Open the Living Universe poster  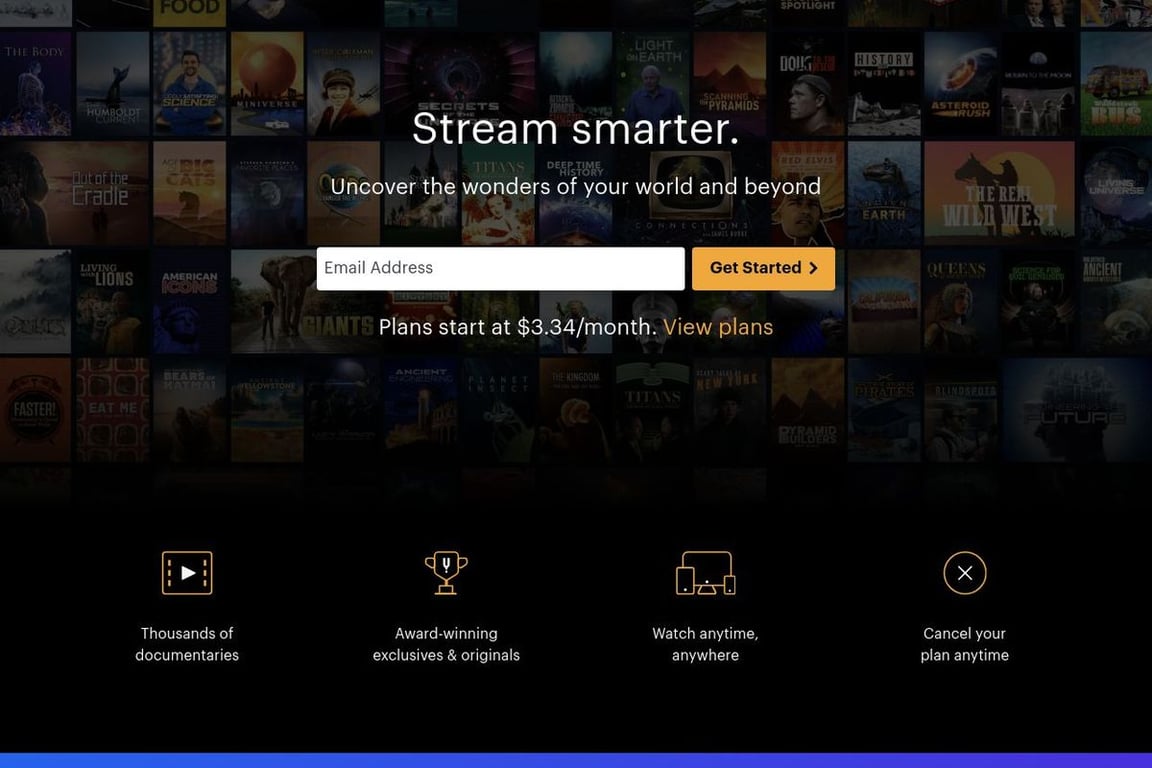(1115, 193)
